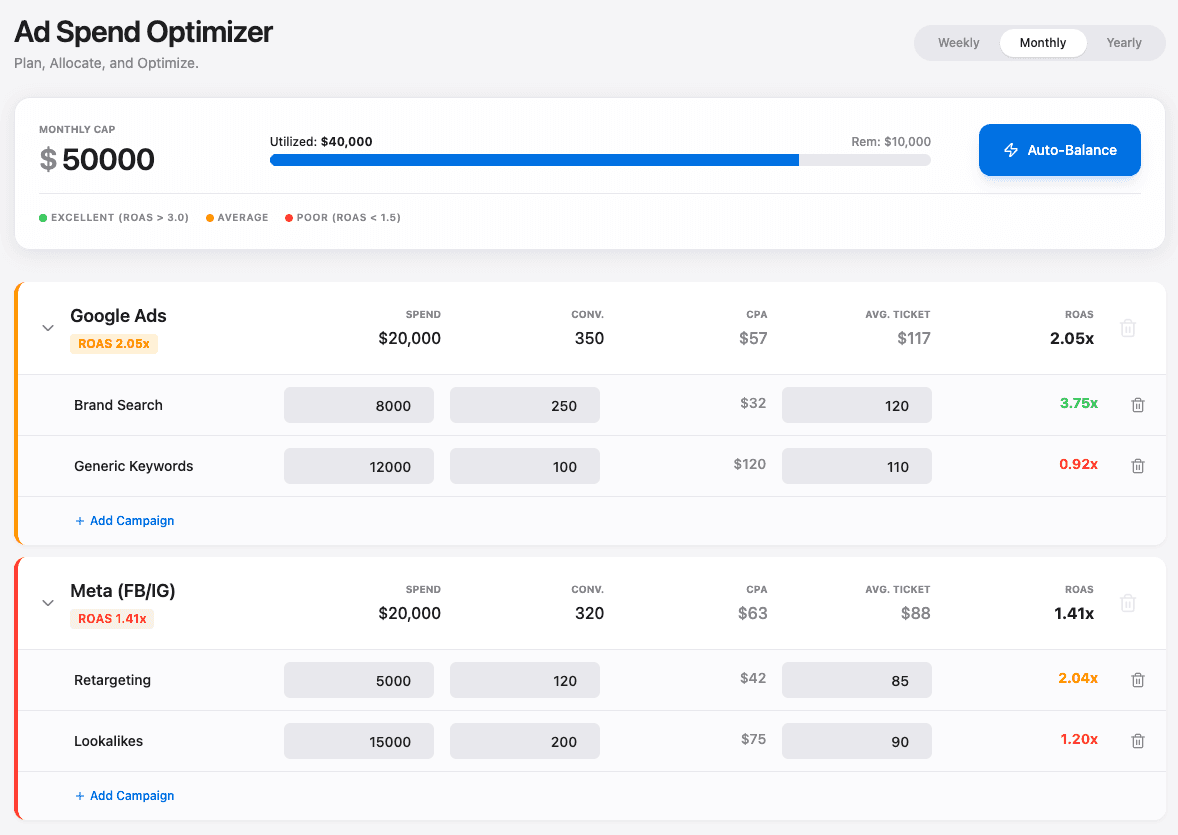The height and width of the screenshot is (835, 1178).
Task: Select the Yearly budget view
Action: 1124,42
